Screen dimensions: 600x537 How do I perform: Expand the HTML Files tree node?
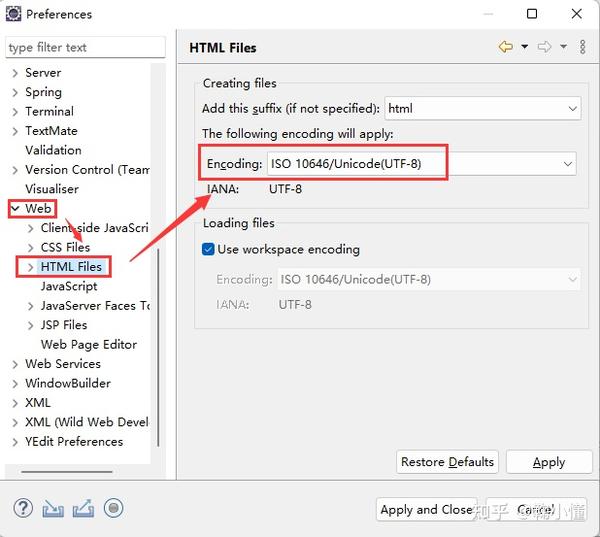(31, 267)
